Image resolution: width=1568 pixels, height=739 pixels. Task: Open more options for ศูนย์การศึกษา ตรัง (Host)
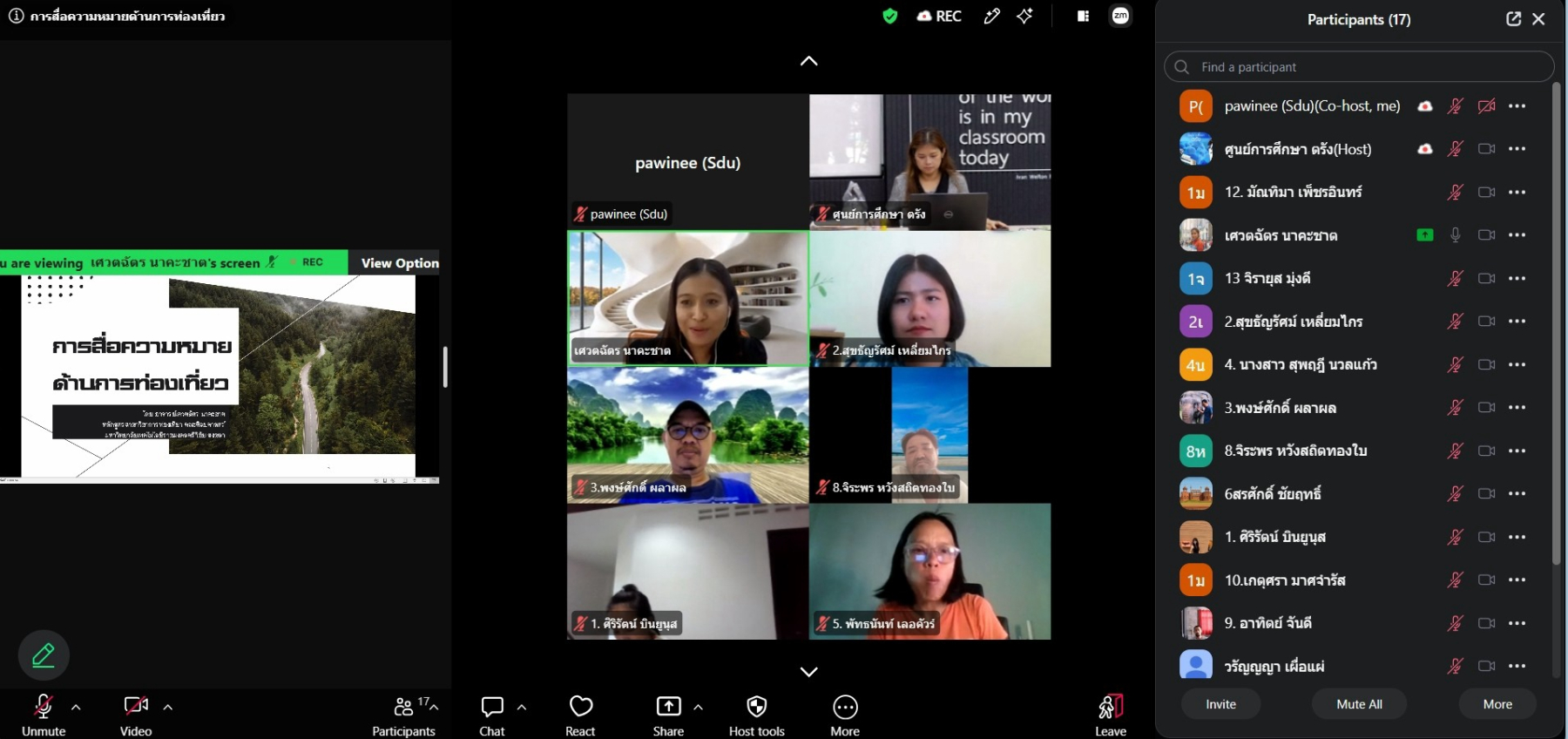pos(1517,149)
